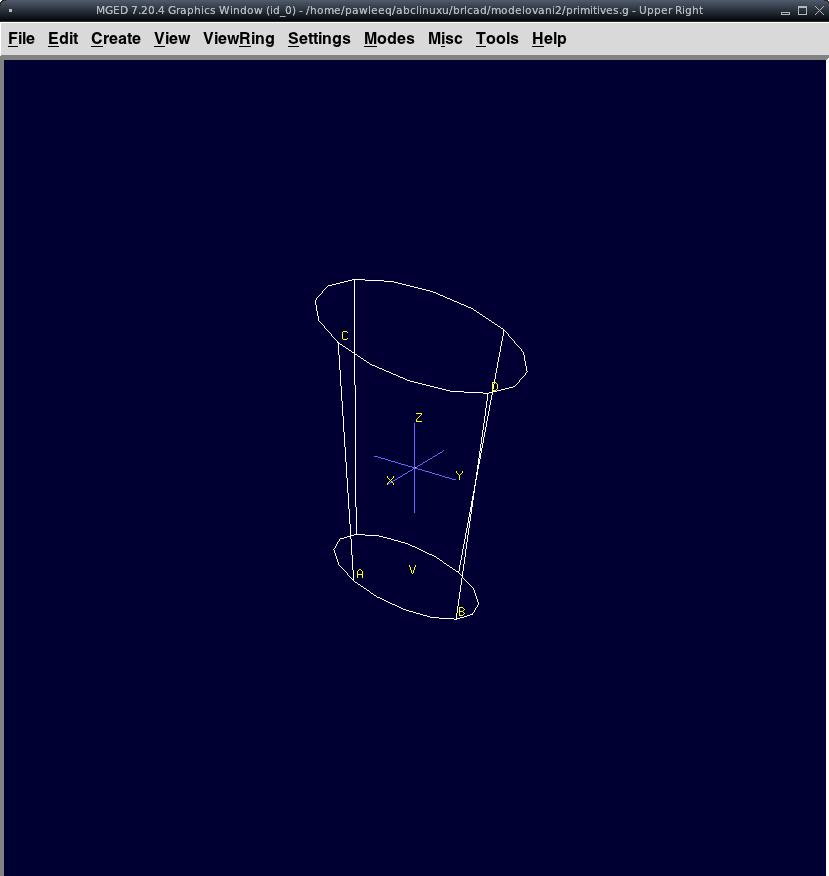Open the View menu

coord(171,39)
